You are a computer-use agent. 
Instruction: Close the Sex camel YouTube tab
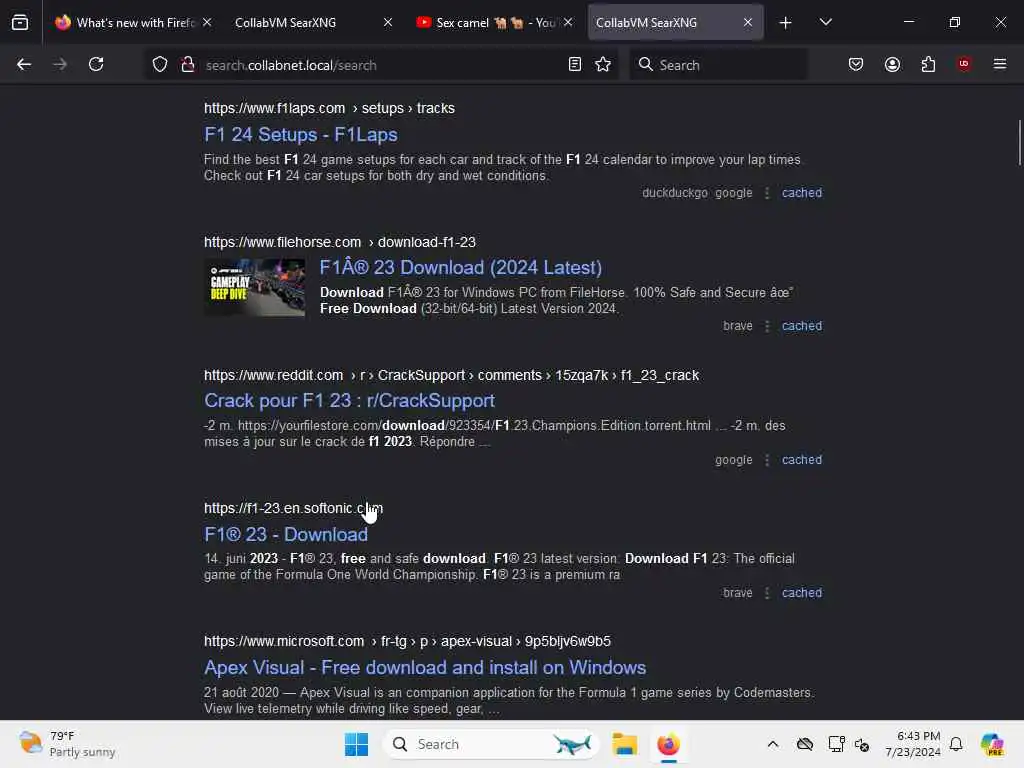coord(568,22)
